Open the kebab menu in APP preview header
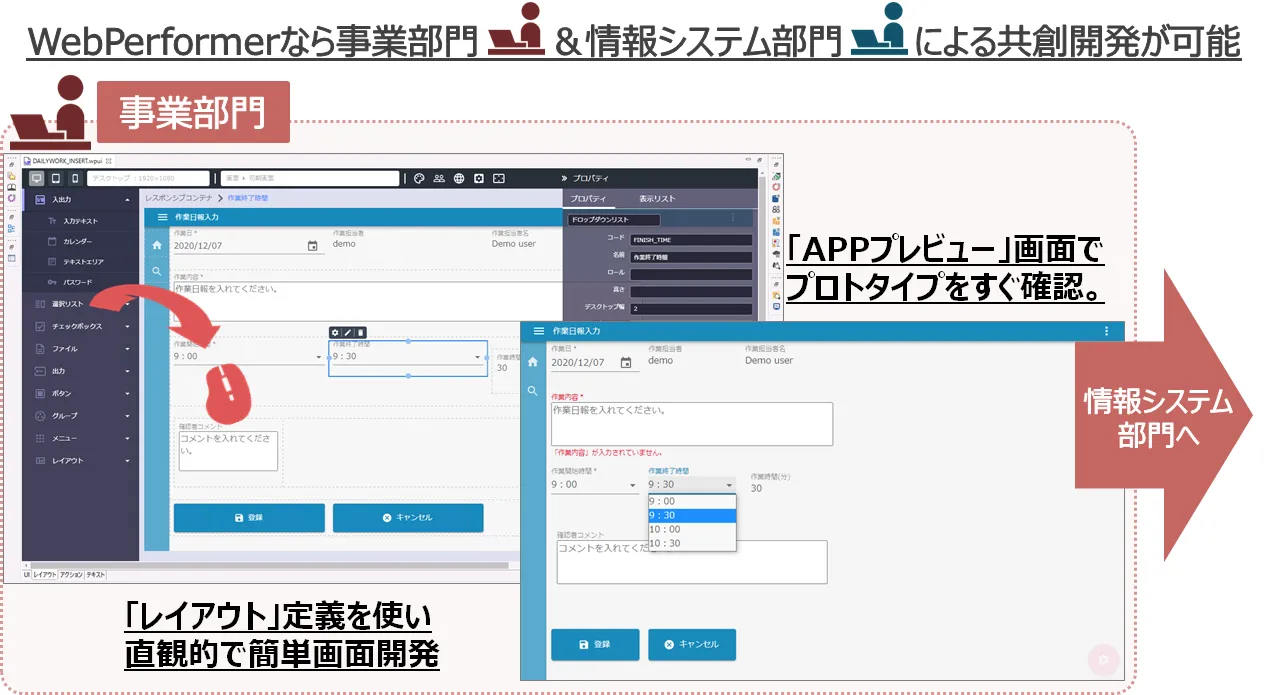The image size is (1268, 695). [x=1106, y=331]
